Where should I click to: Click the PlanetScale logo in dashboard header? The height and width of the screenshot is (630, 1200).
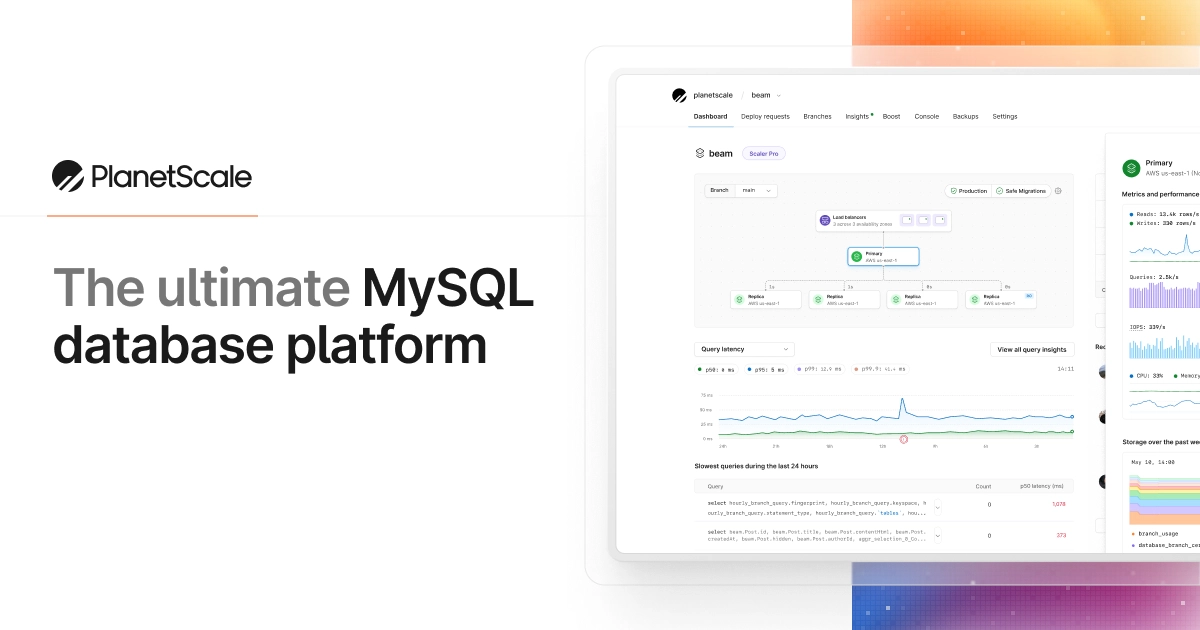[x=680, y=95]
